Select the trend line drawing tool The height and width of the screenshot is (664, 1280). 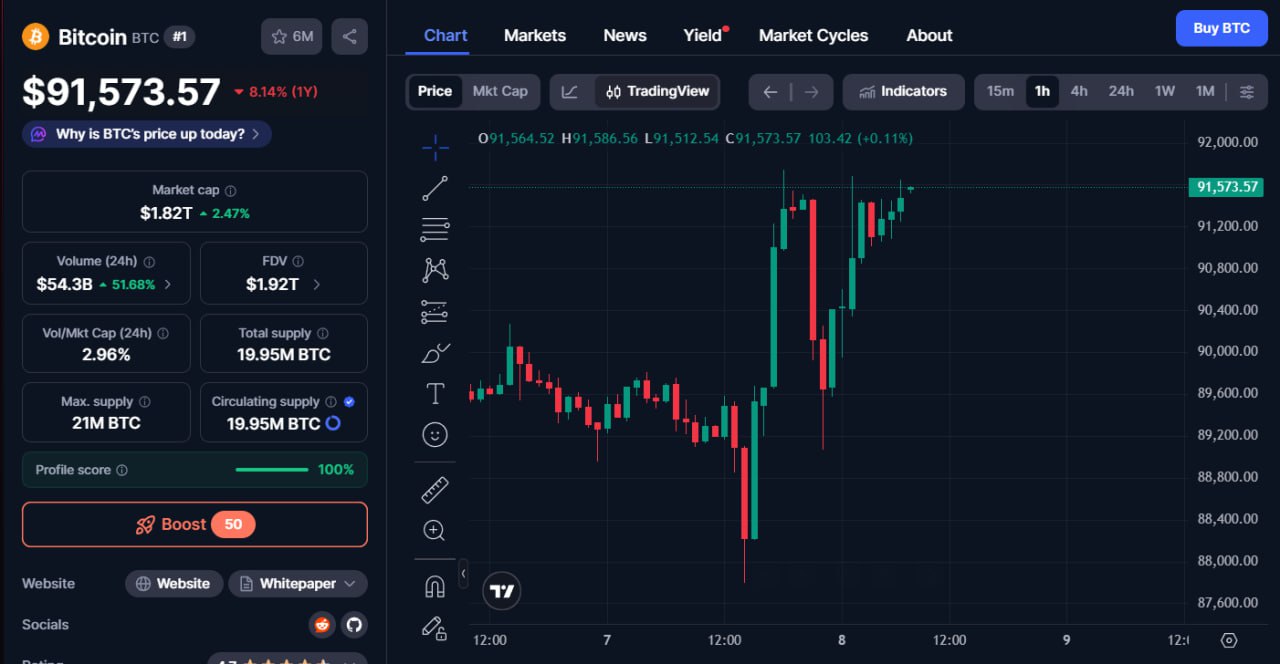[435, 188]
